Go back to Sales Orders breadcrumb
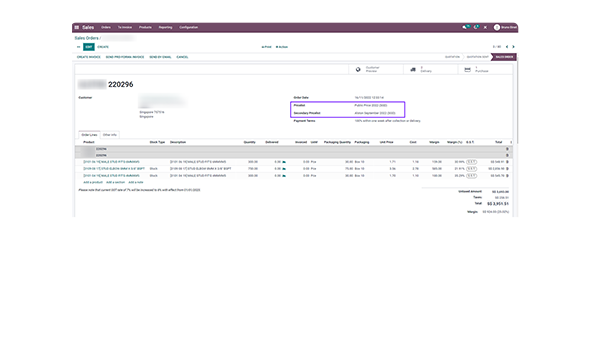 click(x=86, y=38)
